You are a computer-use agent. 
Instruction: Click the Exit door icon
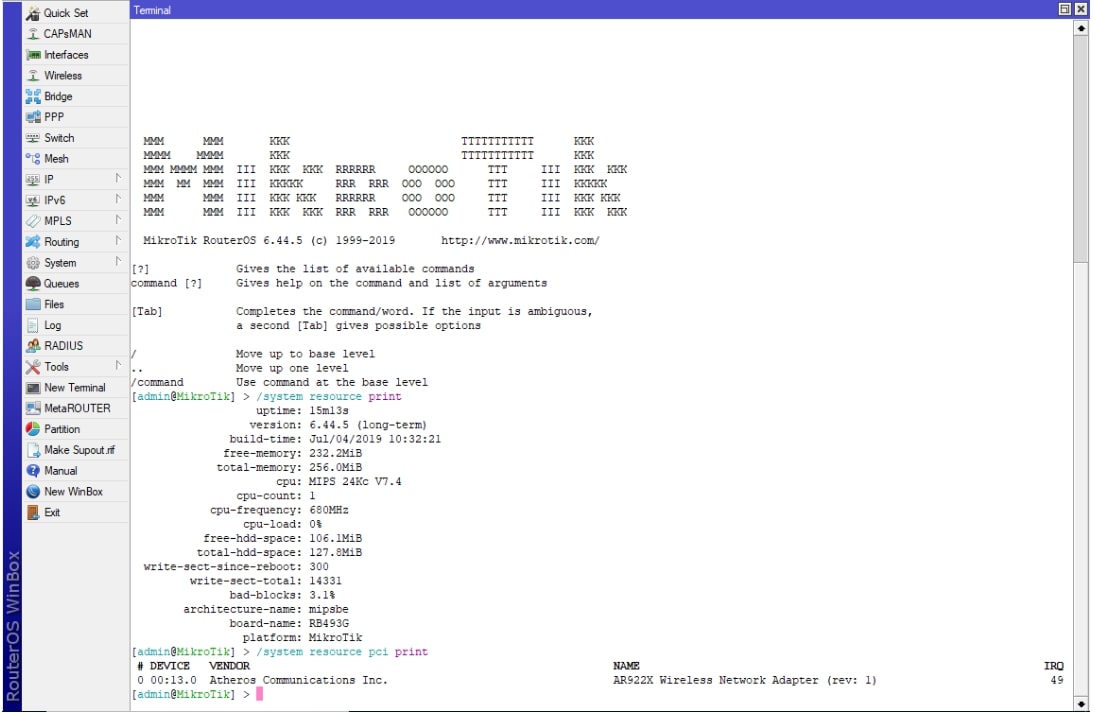pyautogui.click(x=33, y=513)
